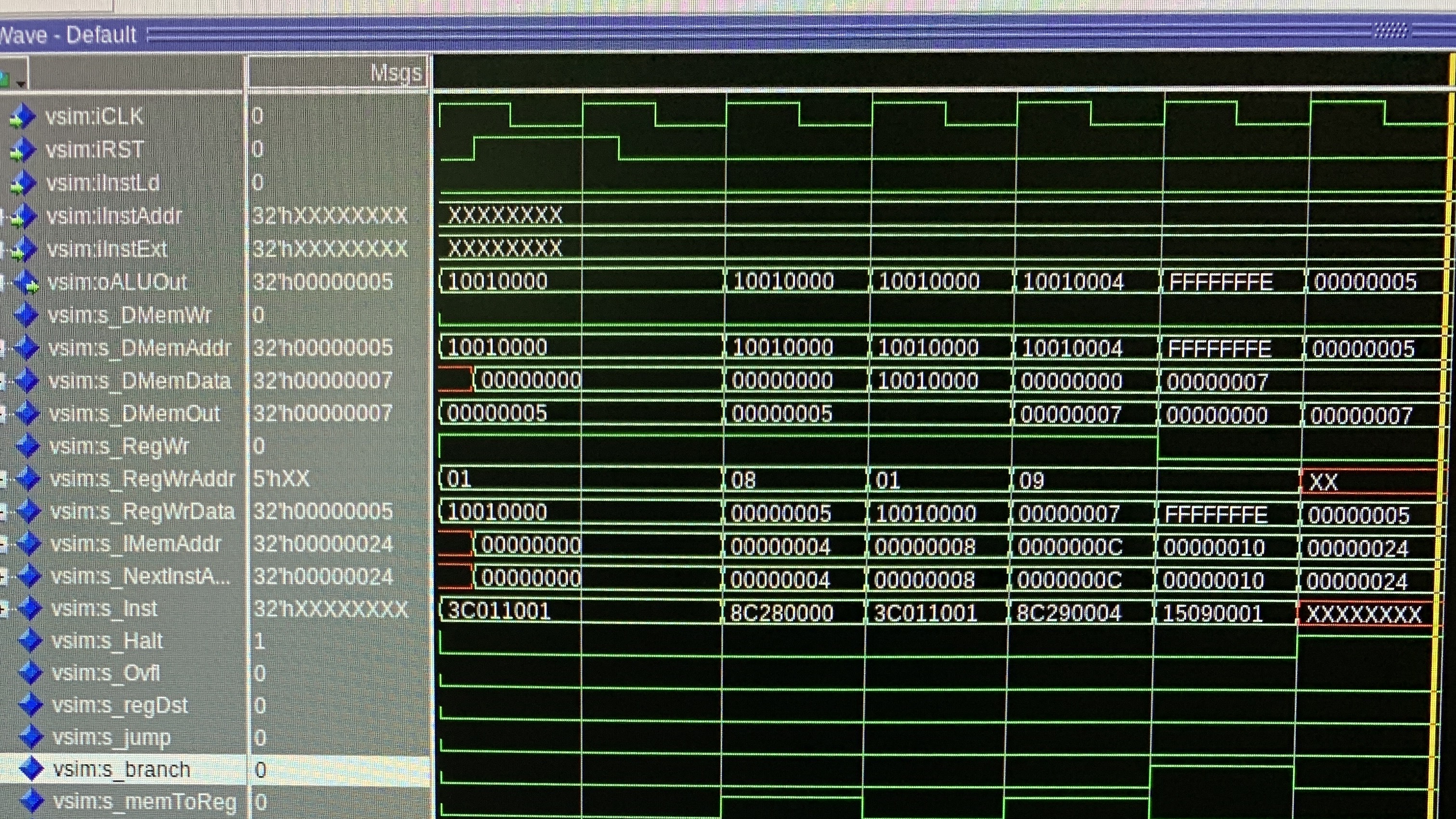Select the vsim:iInstExt signal icon
Image resolution: width=1456 pixels, height=819 pixels.
(24, 249)
